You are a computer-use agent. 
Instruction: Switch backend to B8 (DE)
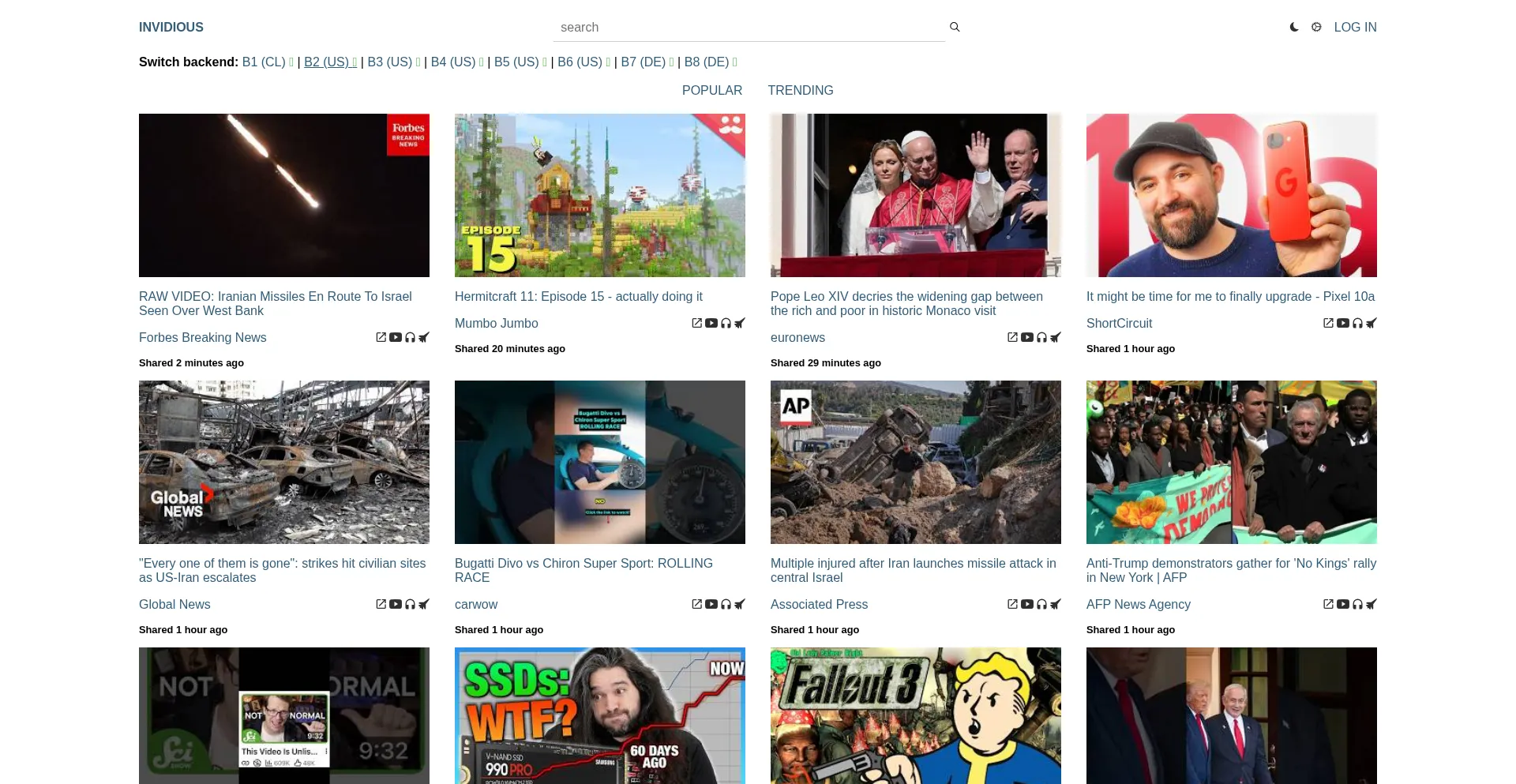(x=711, y=62)
